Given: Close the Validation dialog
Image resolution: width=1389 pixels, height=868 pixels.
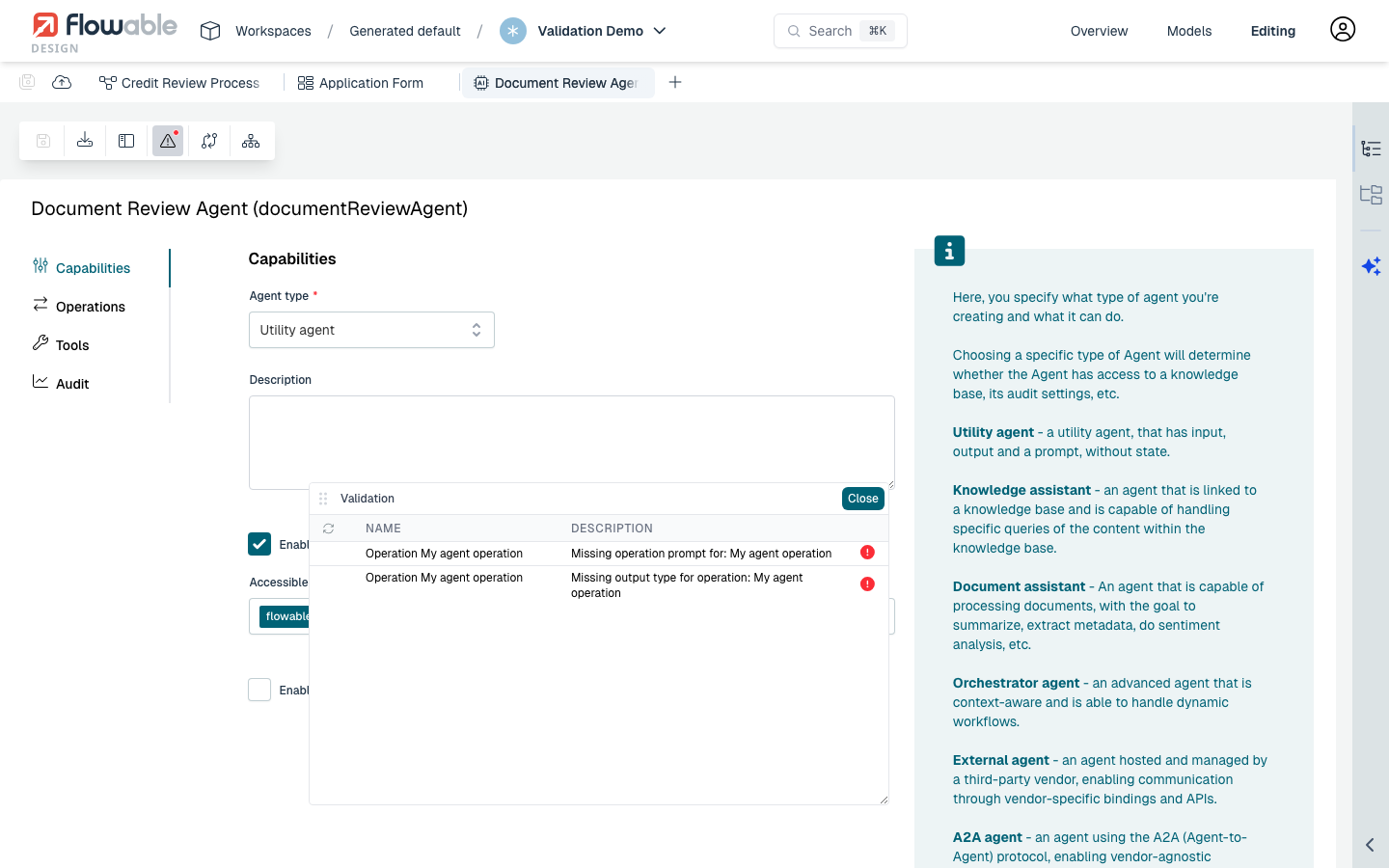Looking at the screenshot, I should [x=861, y=499].
